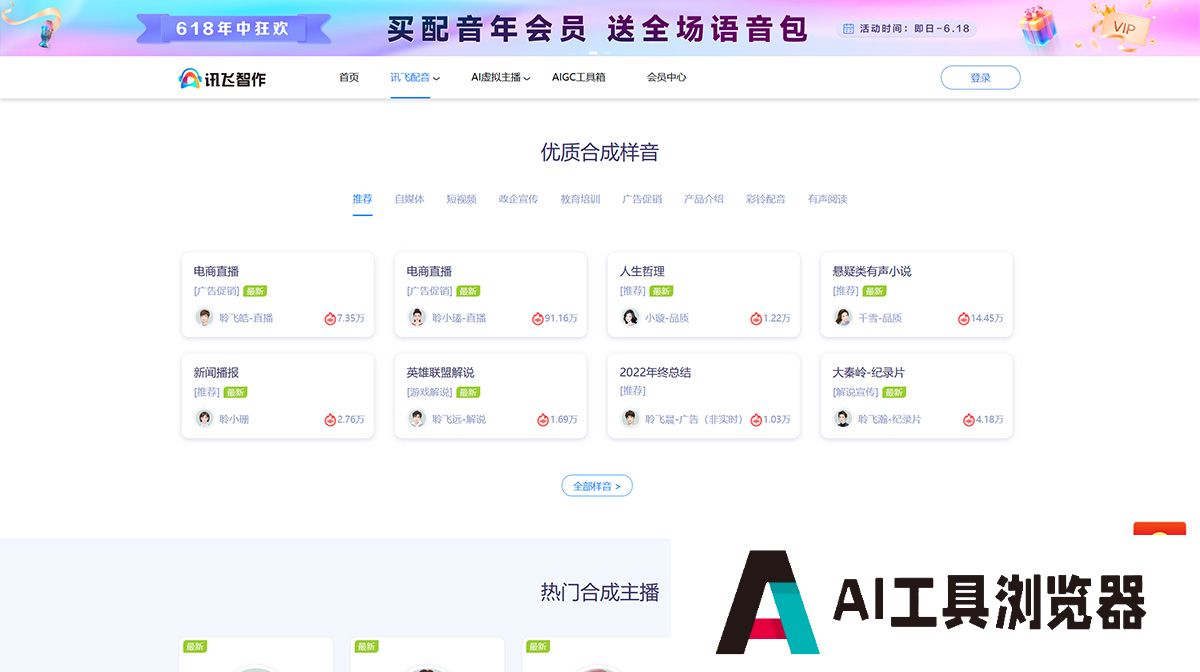Click the 618年中狂欢 banner ribbon
The width and height of the screenshot is (1200, 672).
pos(232,28)
